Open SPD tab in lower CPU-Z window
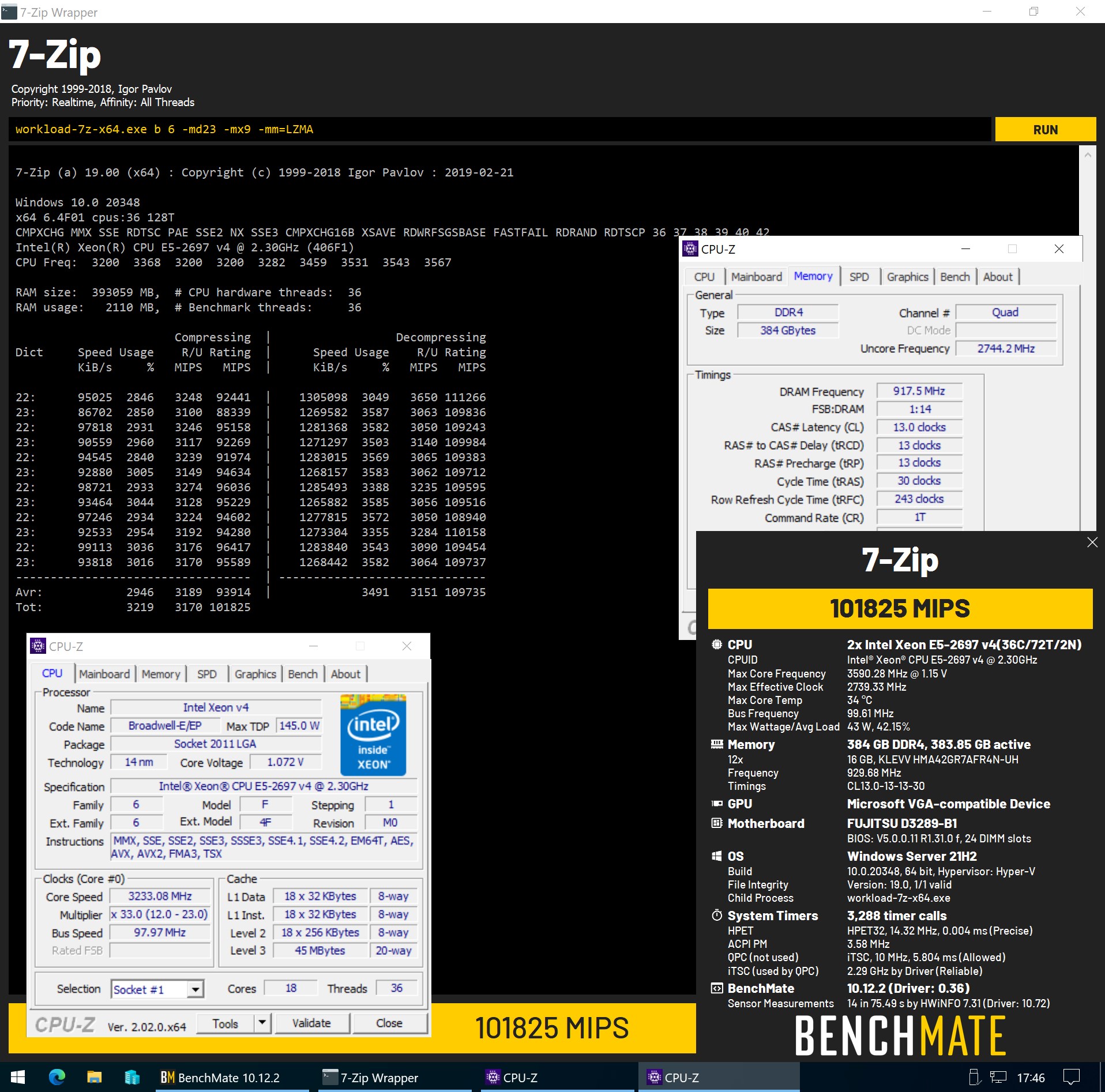The height and width of the screenshot is (1092, 1105). 207,674
